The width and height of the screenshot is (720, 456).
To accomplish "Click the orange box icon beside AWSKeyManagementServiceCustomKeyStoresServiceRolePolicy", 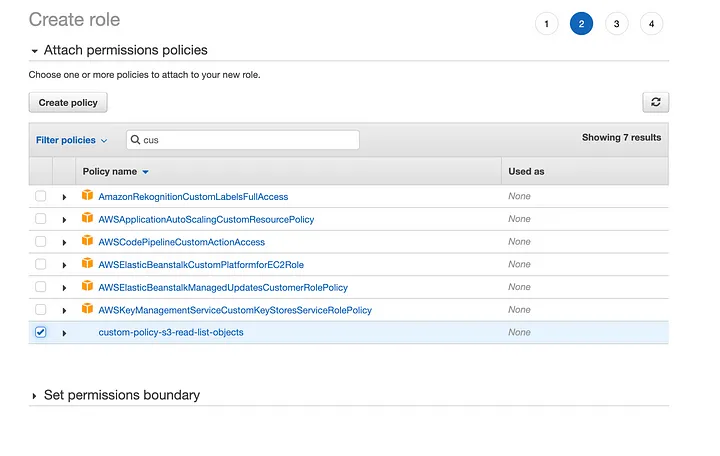I will [x=87, y=309].
